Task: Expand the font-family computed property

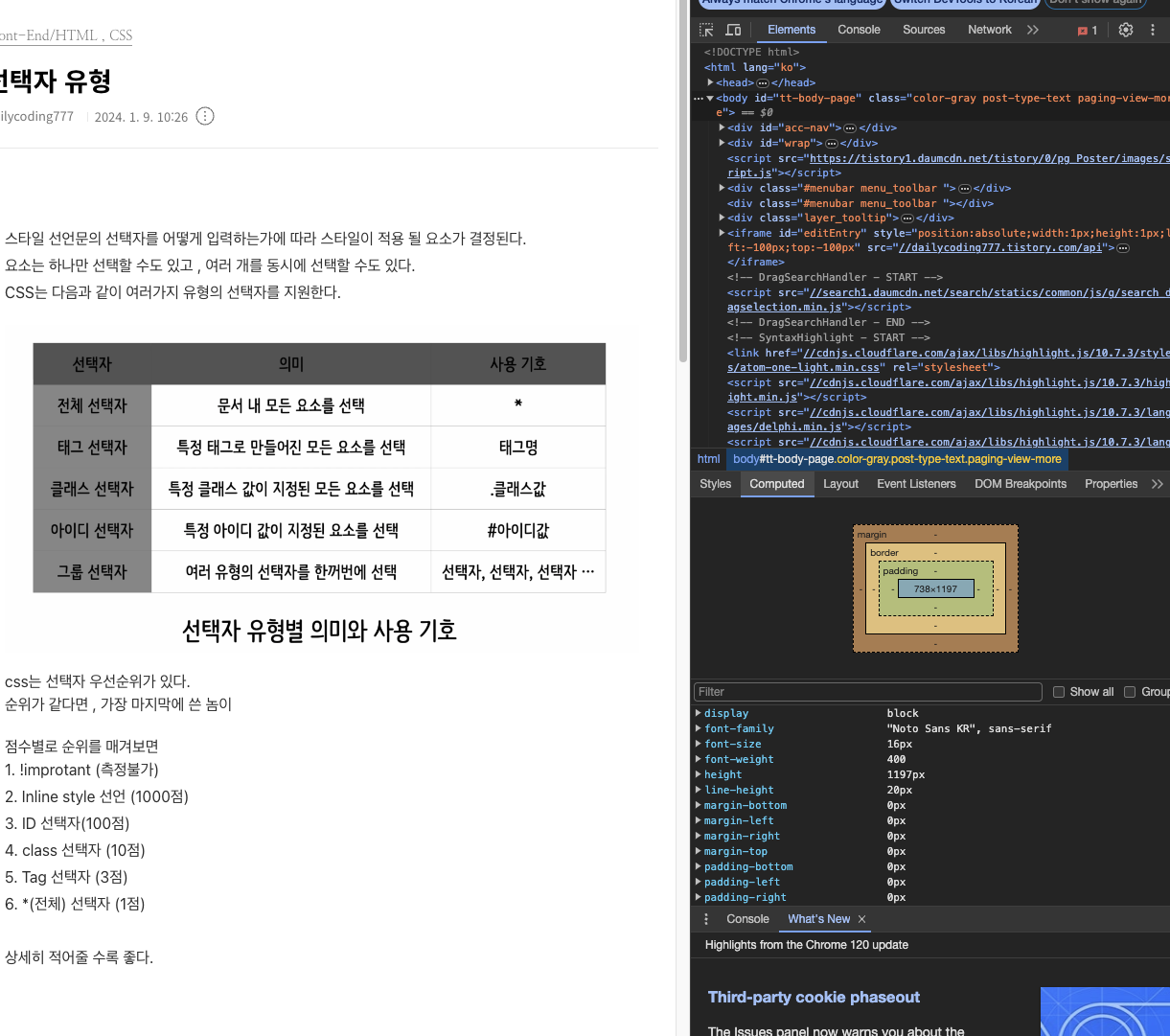Action: [x=699, y=728]
